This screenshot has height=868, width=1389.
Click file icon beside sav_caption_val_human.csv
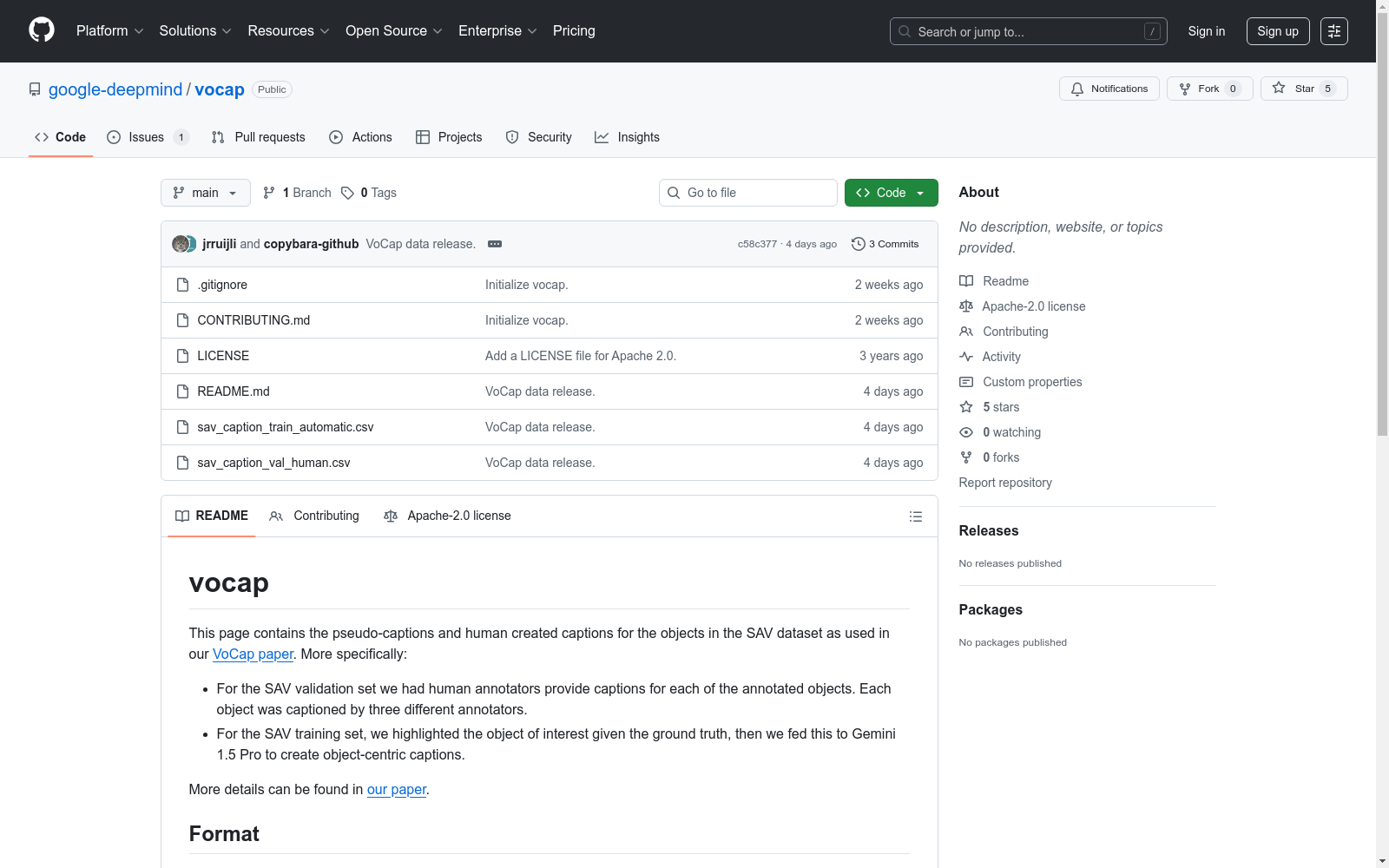tap(182, 463)
